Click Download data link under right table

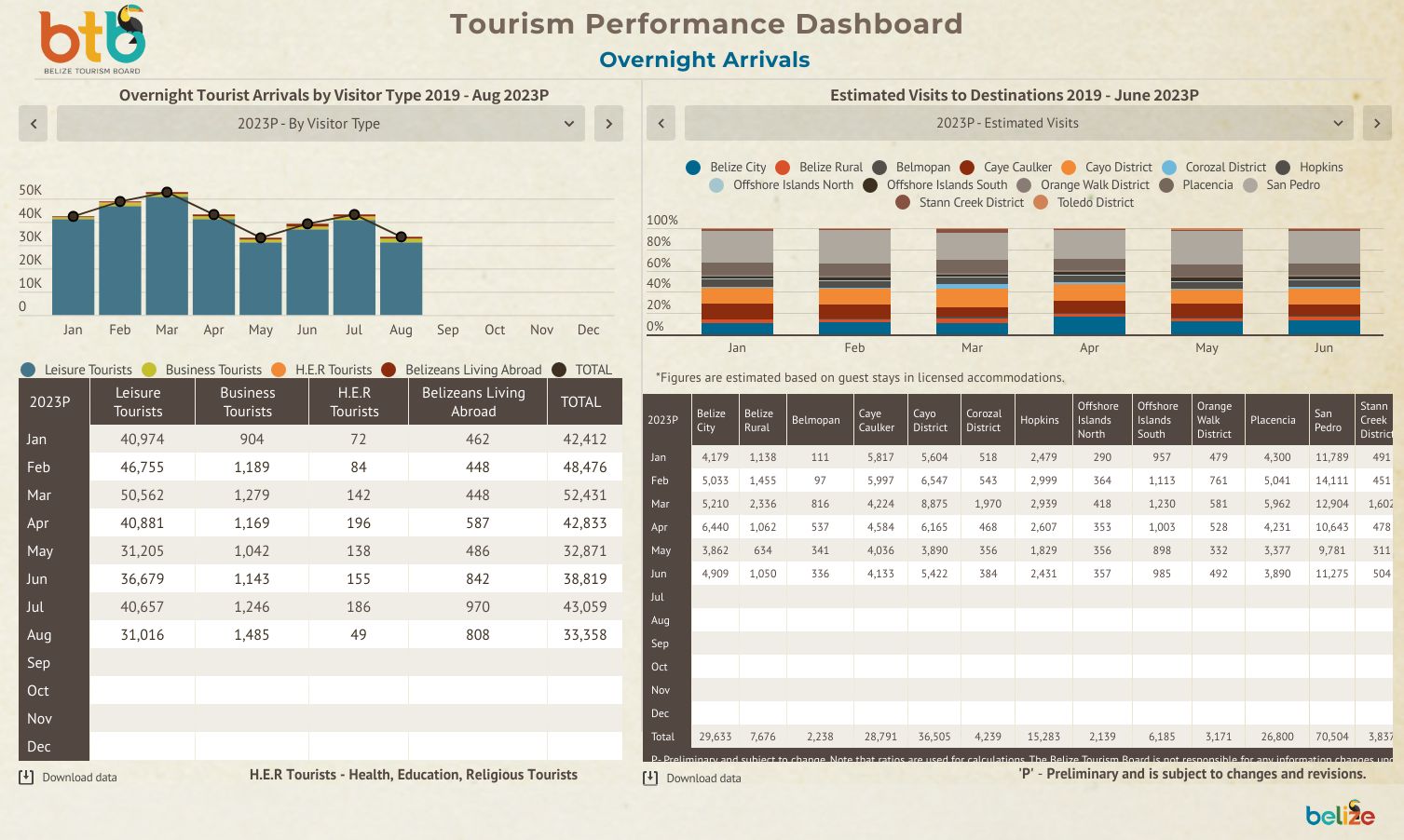pyautogui.click(x=703, y=779)
